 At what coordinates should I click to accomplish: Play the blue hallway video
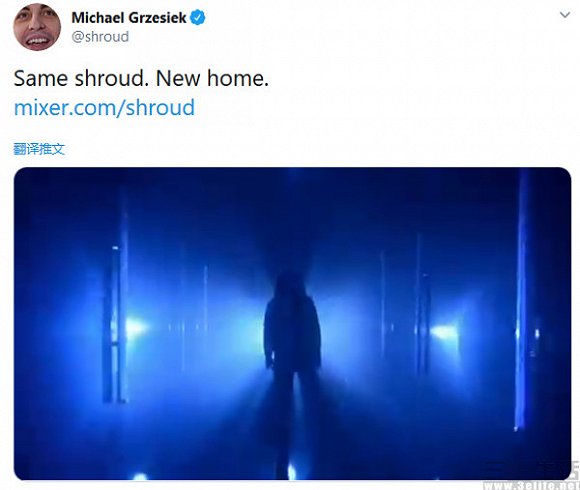[293, 324]
